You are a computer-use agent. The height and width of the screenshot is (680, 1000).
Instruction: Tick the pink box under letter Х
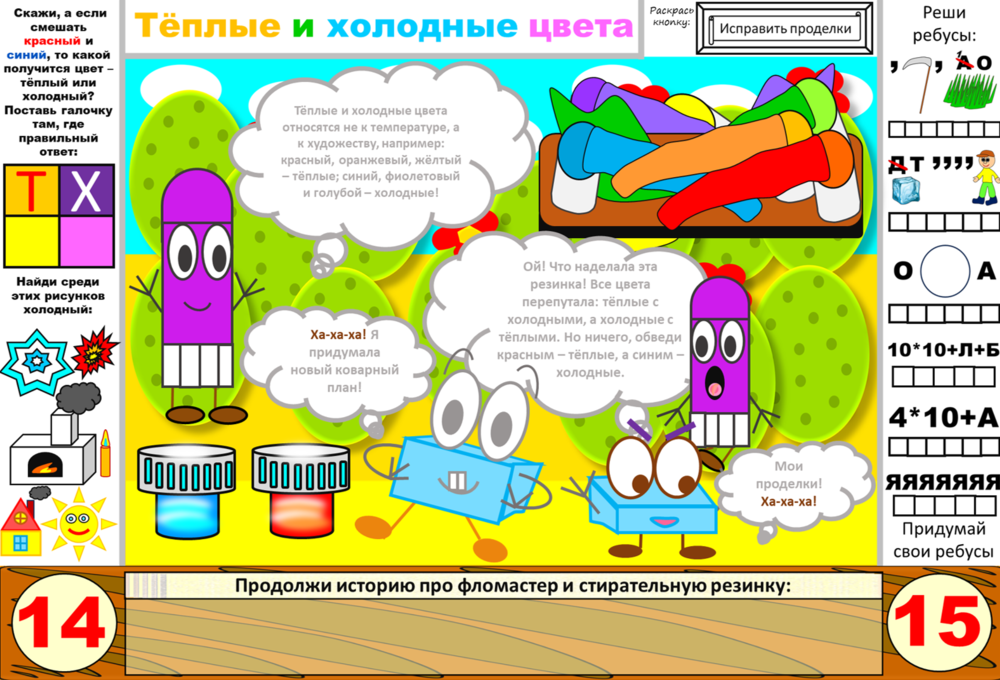tap(87, 240)
